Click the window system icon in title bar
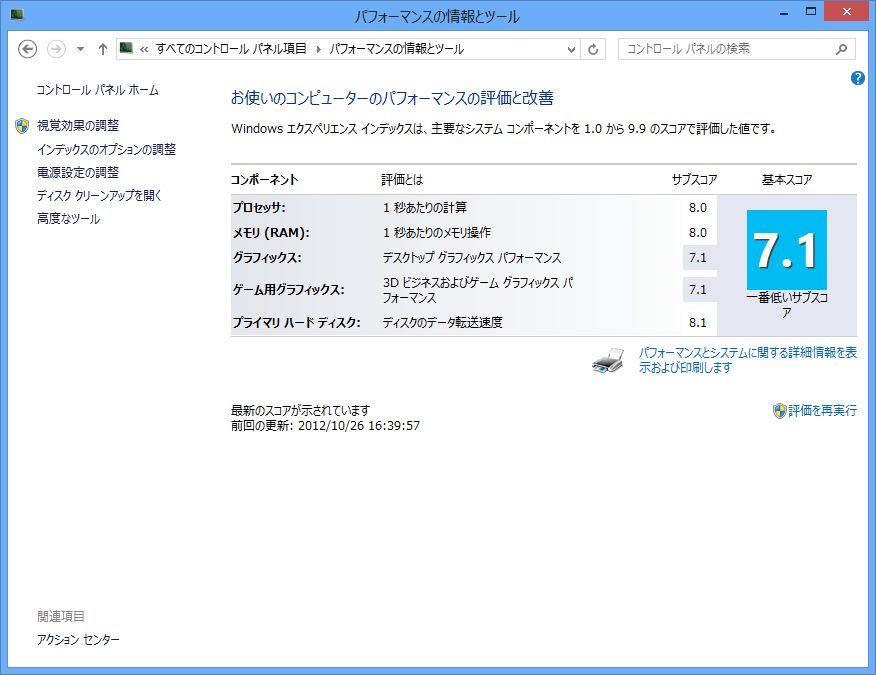Viewport: 876px width, 675px height. click(17, 15)
